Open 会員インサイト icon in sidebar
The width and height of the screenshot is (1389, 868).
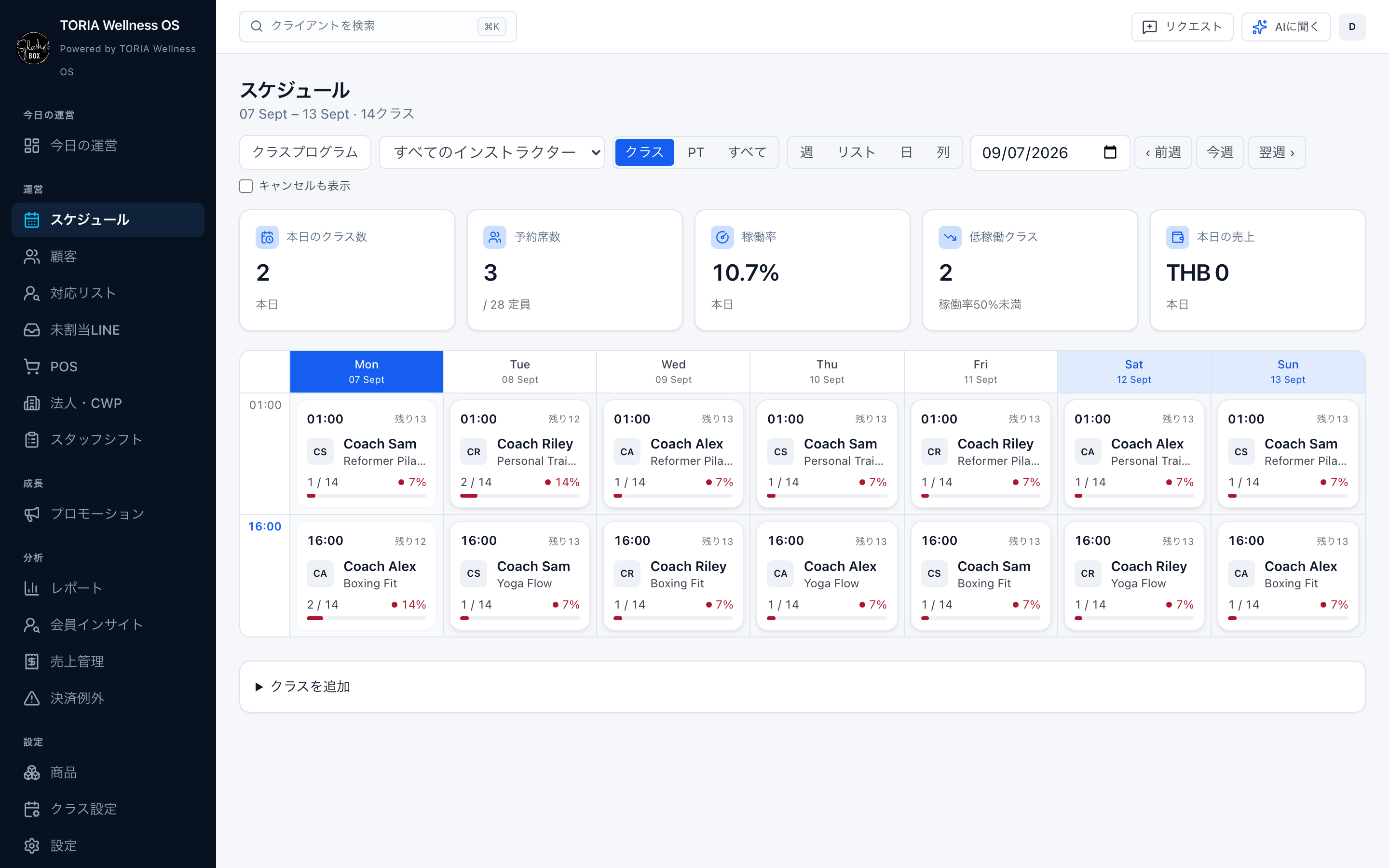tap(31, 624)
